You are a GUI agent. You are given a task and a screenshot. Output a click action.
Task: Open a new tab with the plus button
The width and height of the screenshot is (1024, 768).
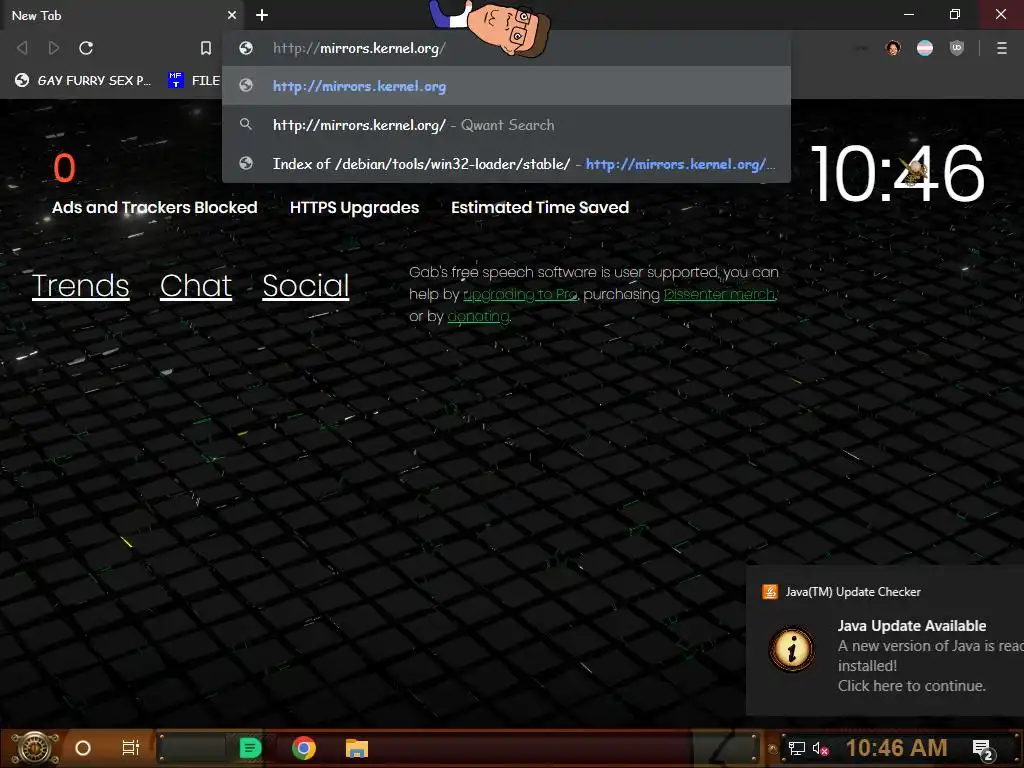click(x=262, y=15)
